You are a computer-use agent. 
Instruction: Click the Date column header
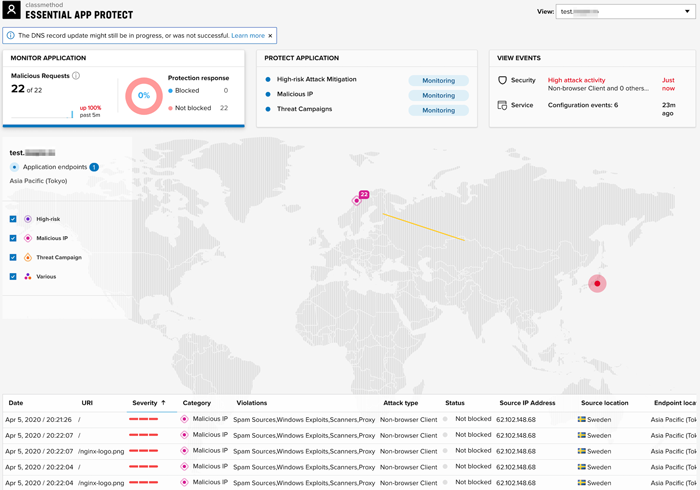16,403
